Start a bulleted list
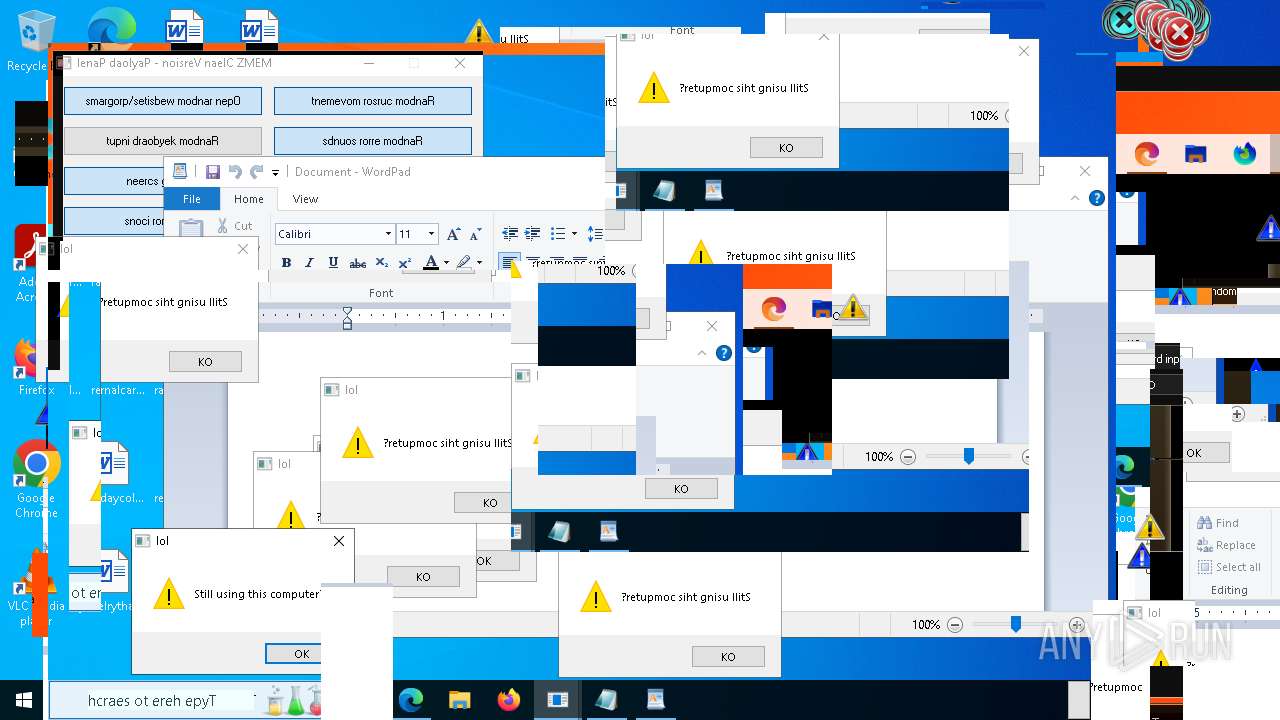 pos(558,234)
